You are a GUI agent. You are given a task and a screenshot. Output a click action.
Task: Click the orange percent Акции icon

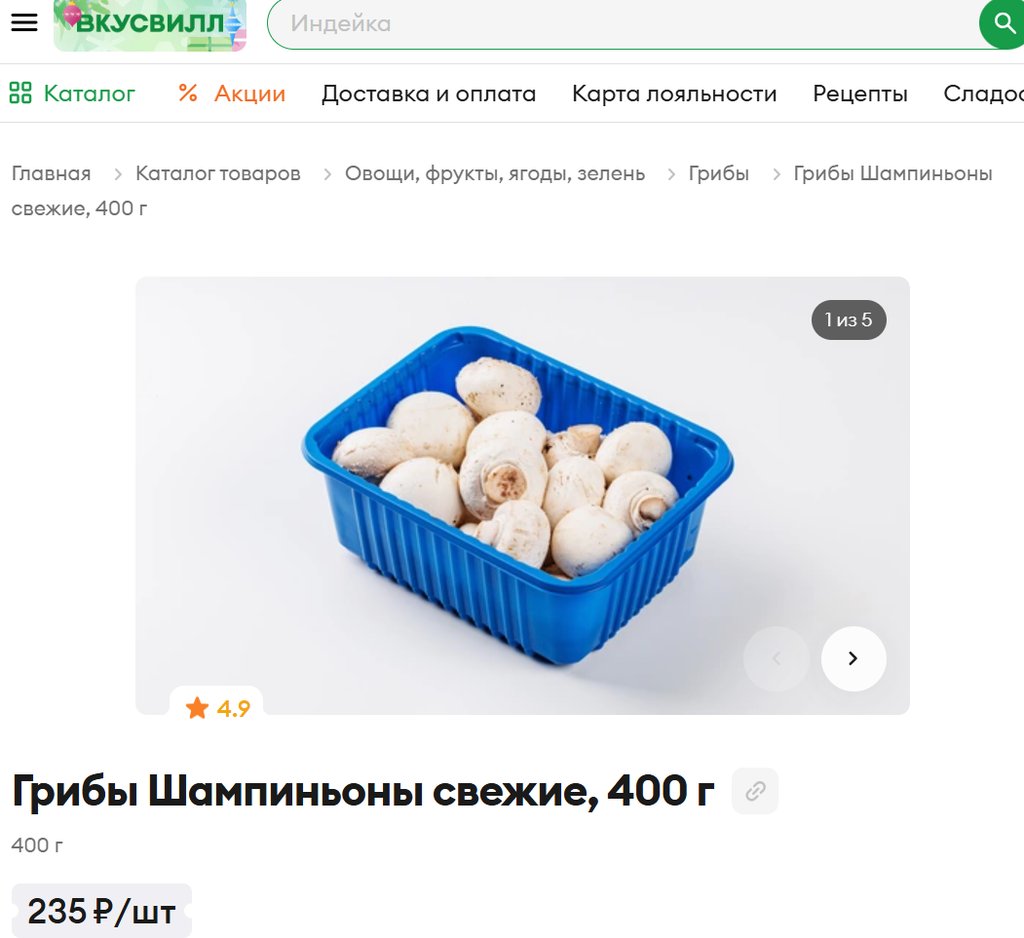pos(188,93)
